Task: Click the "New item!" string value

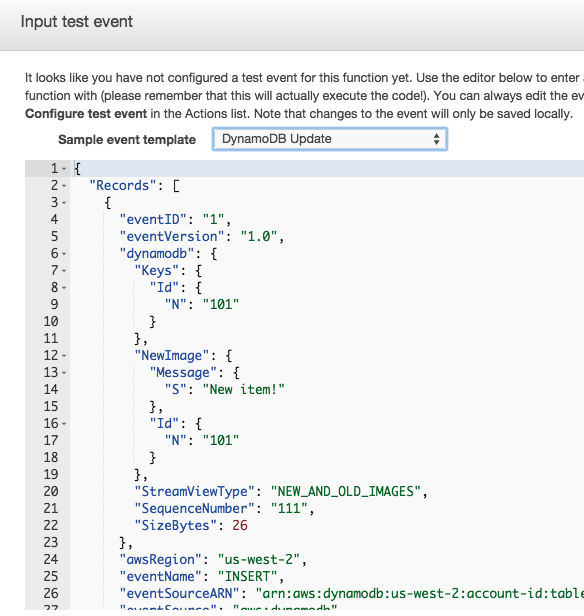Action: (243, 389)
